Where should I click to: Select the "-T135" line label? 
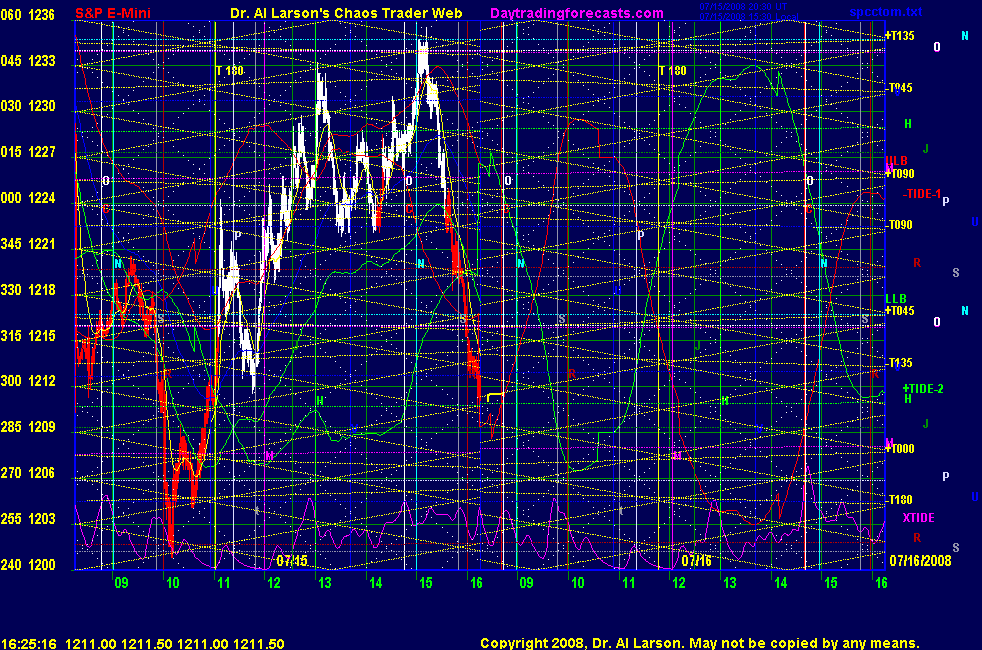[901, 363]
